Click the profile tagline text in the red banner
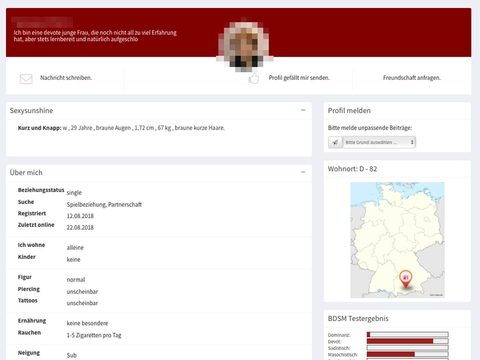 (x=95, y=36)
